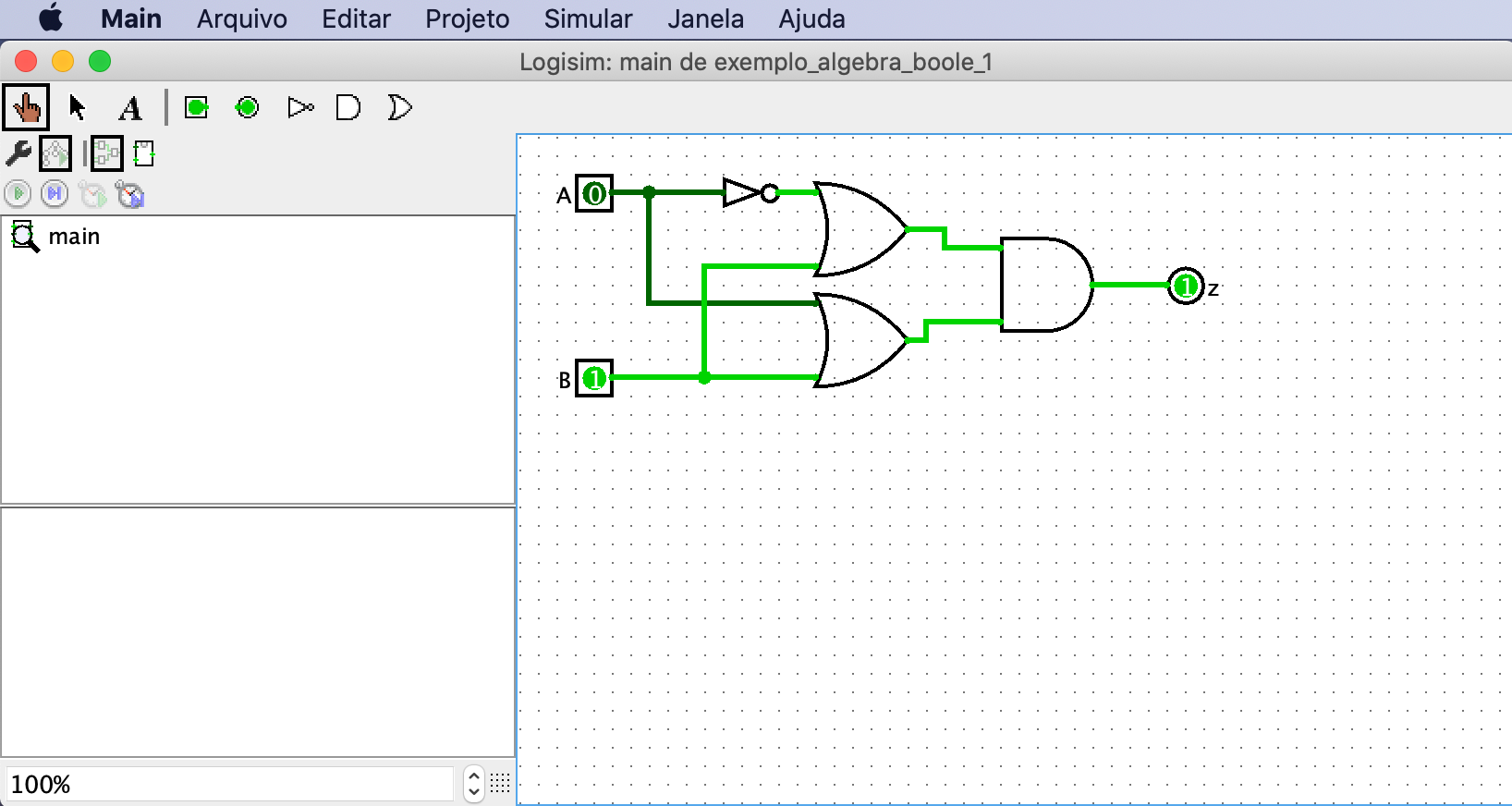Pick the NOT gate tool
1512x806 pixels.
pos(300,107)
